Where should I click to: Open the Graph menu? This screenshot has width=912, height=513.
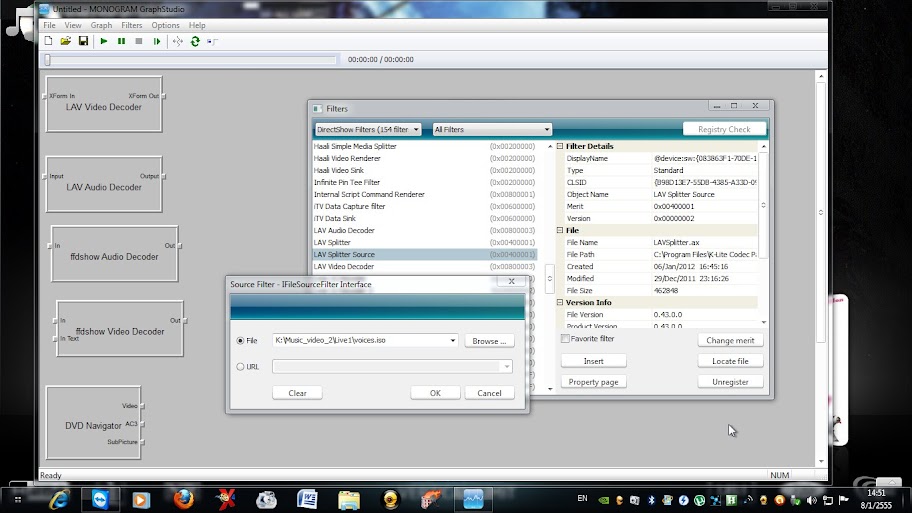[101, 25]
